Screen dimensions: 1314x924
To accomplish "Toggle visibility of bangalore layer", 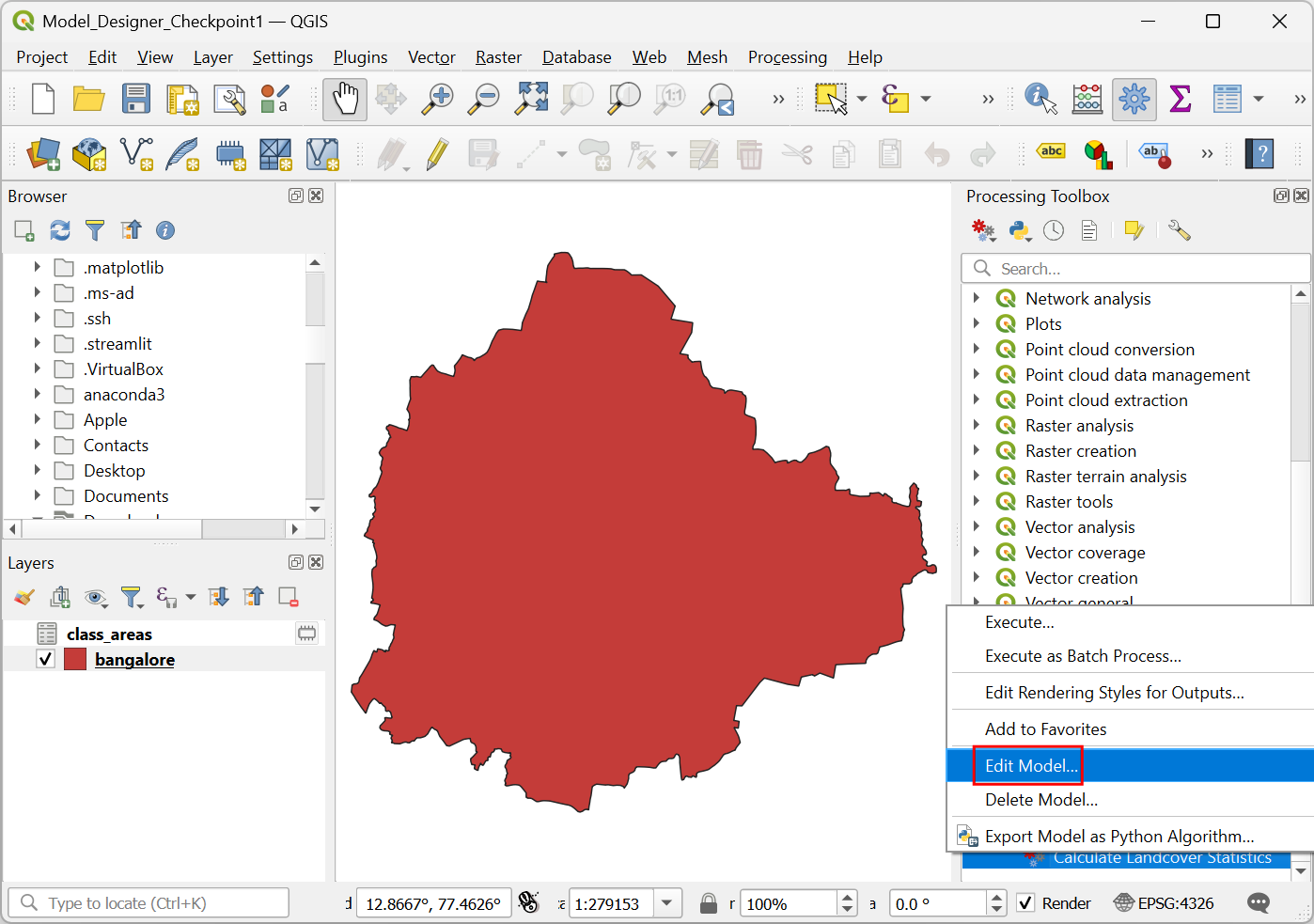I will 45,659.
